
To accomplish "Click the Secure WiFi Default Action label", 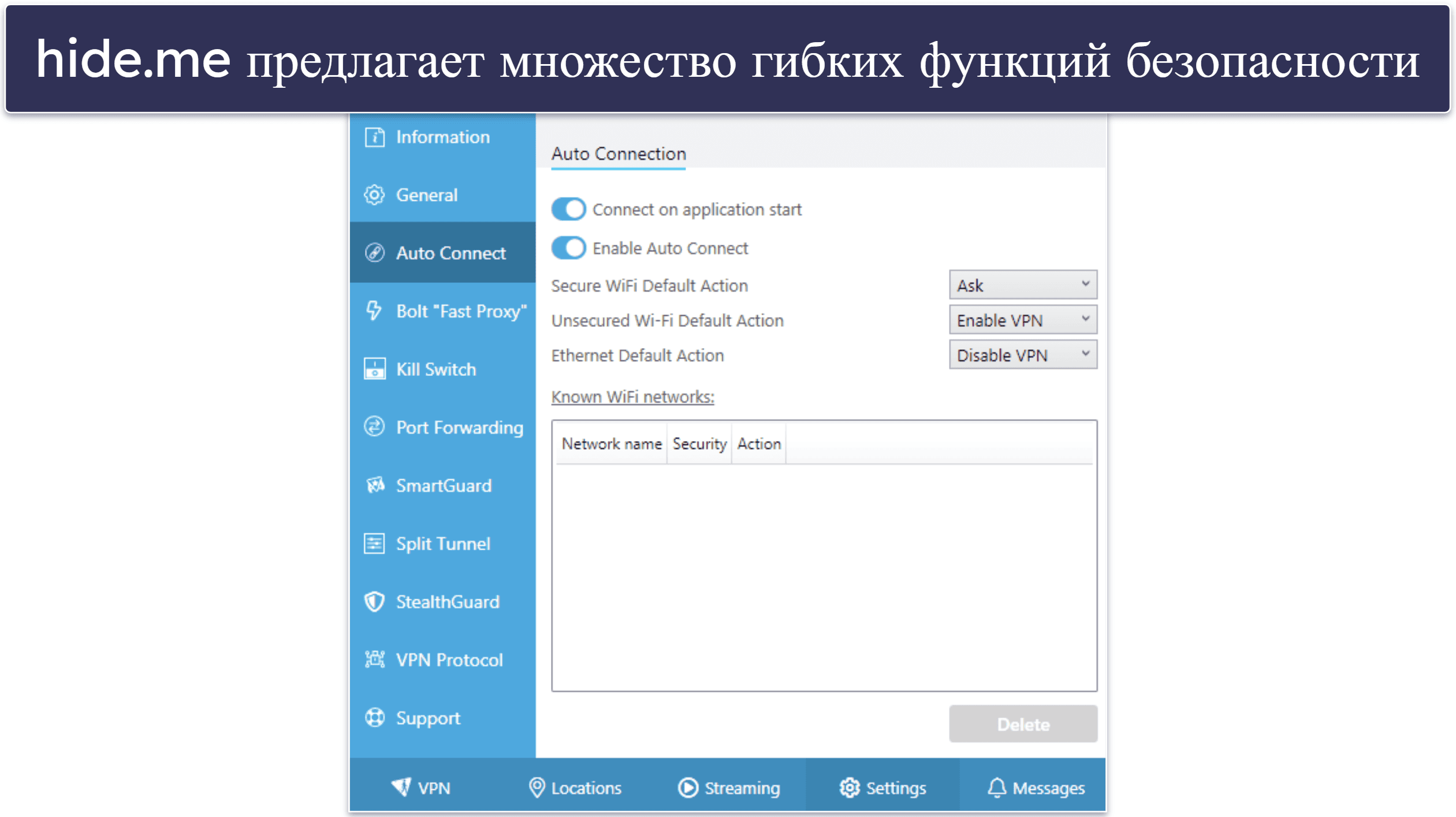I will pyautogui.click(x=649, y=285).
